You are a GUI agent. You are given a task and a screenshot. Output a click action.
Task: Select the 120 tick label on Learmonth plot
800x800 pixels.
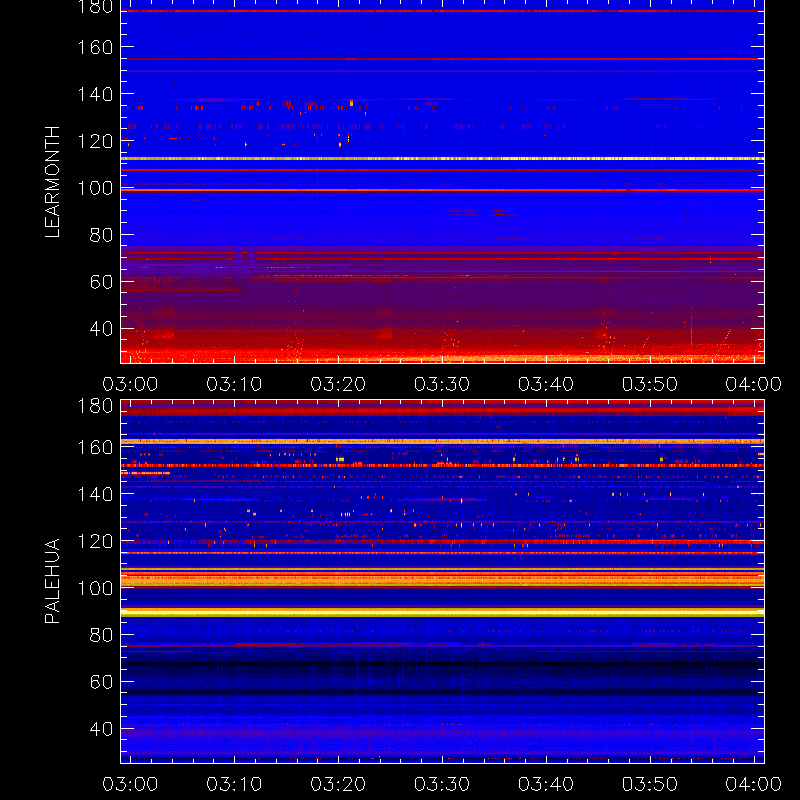[x=95, y=141]
